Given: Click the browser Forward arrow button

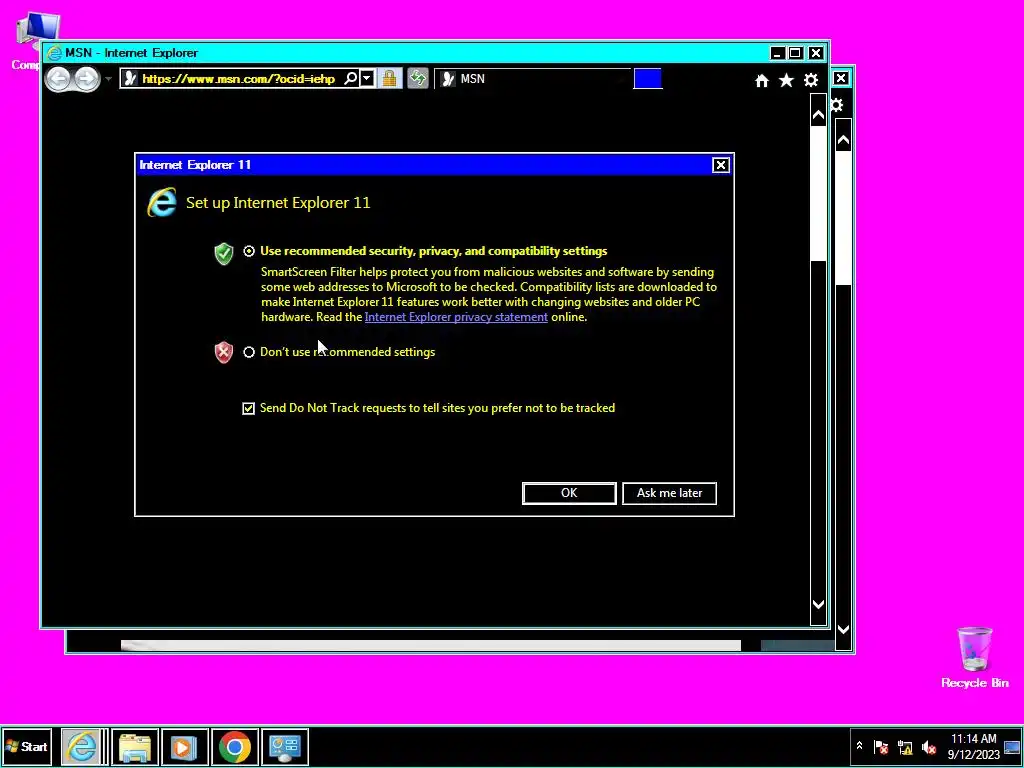Looking at the screenshot, I should (x=87, y=79).
